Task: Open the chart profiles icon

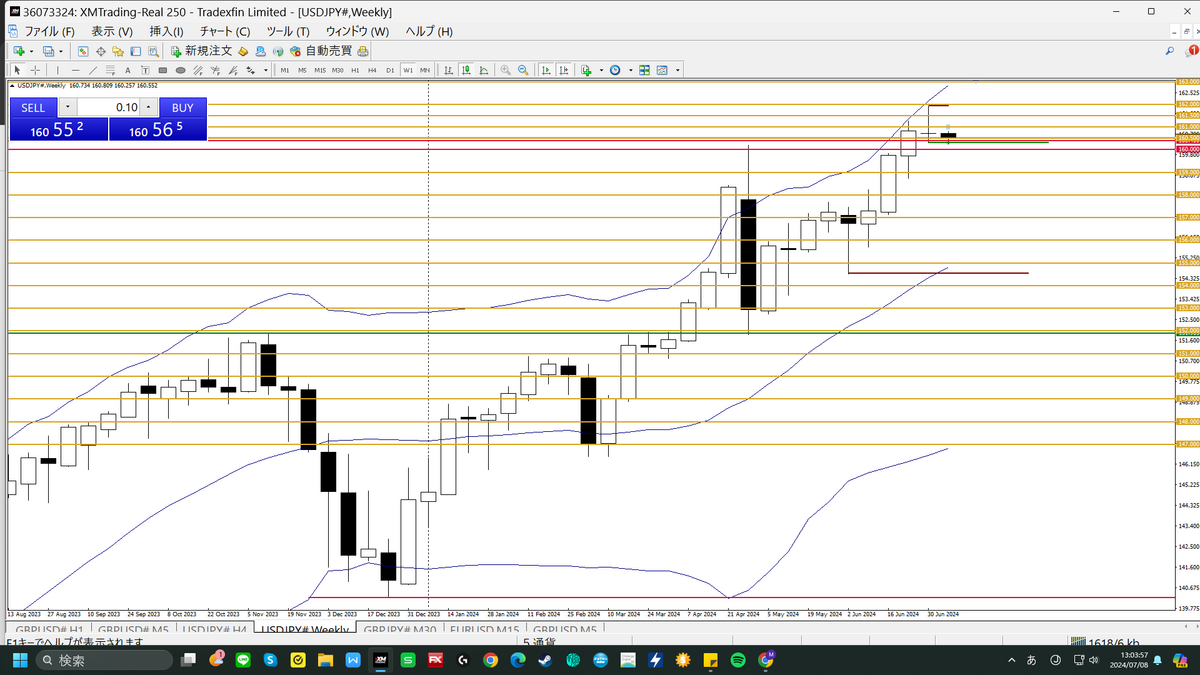Action: [x=48, y=51]
